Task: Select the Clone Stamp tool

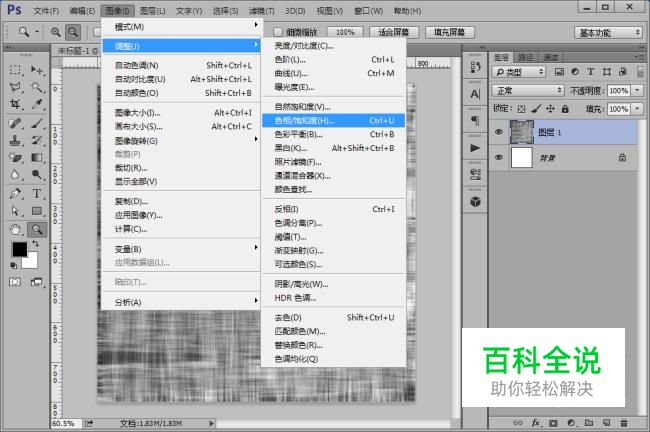Action: [x=15, y=140]
